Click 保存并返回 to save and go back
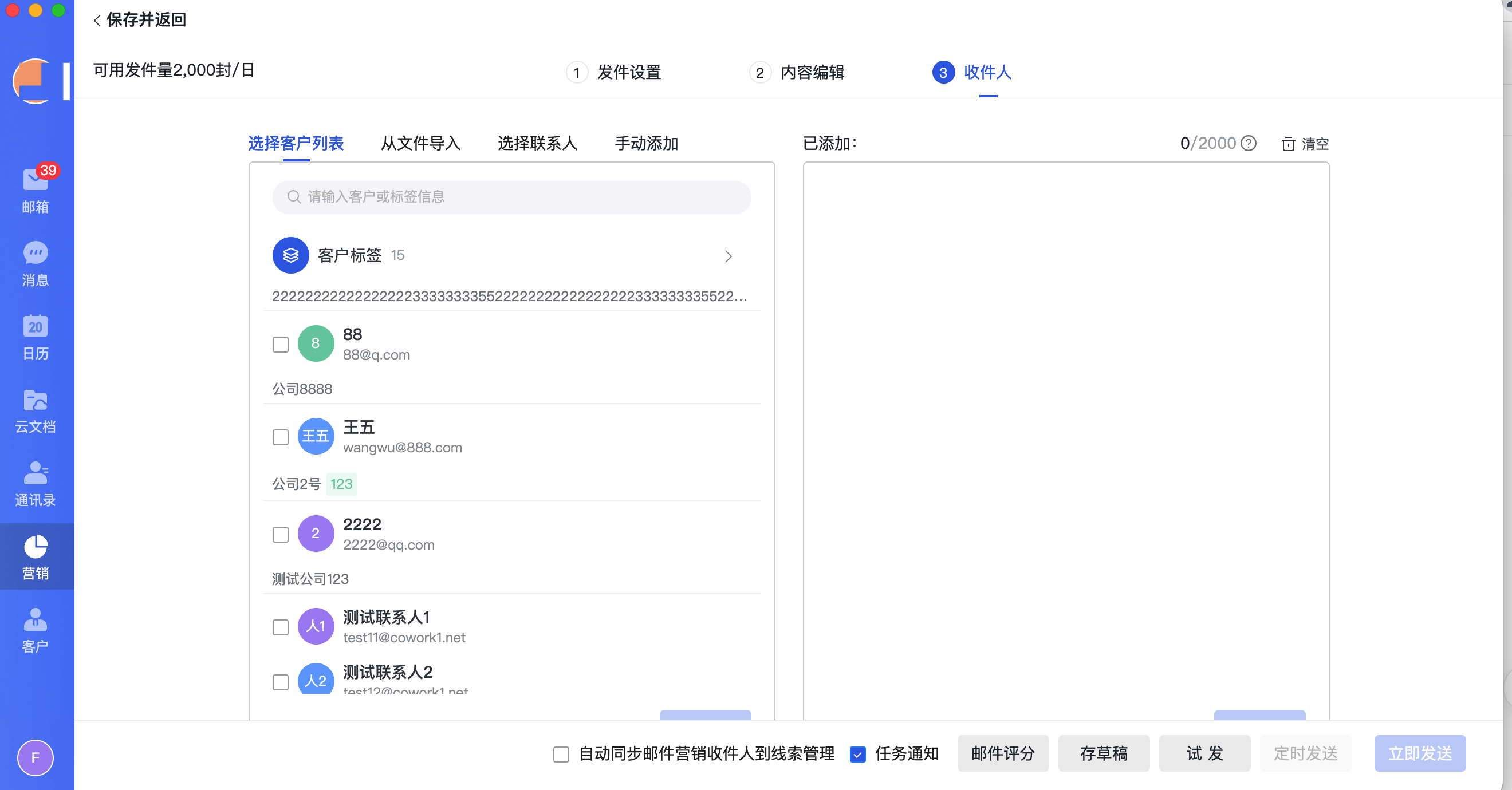1512x790 pixels. [139, 19]
